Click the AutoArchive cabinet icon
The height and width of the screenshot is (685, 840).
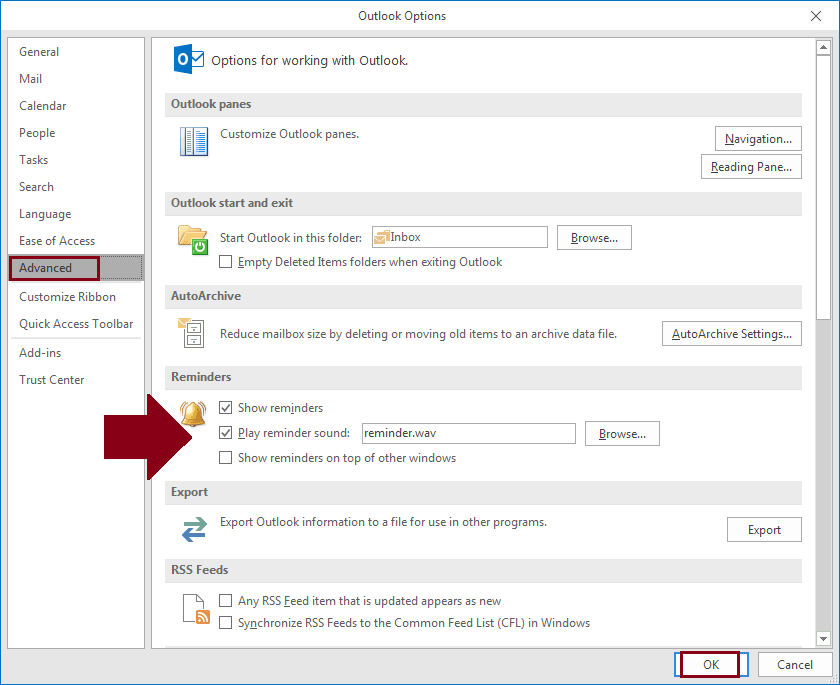pos(192,332)
